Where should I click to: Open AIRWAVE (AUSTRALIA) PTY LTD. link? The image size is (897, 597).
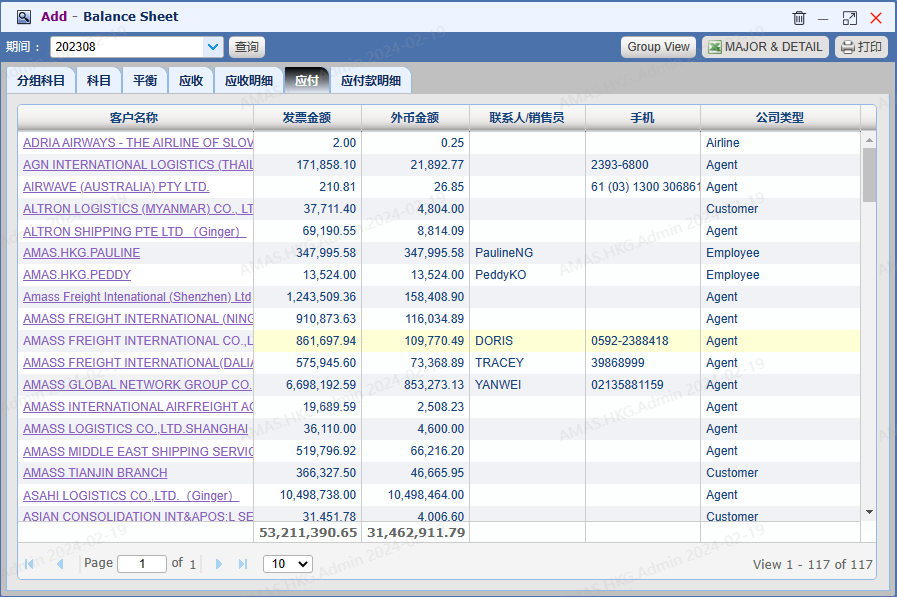click(116, 187)
